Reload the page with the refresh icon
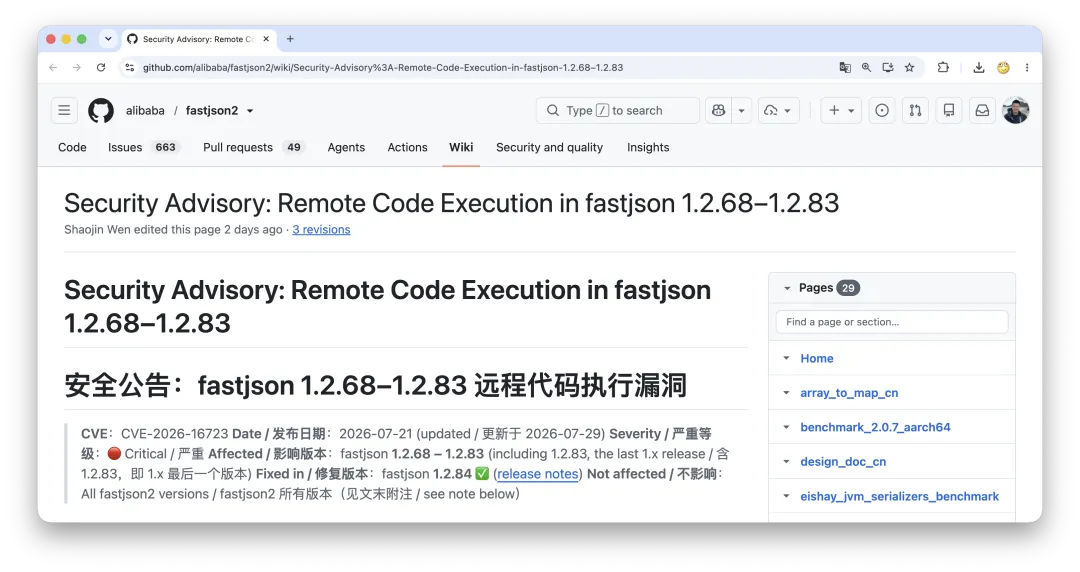Viewport: 1080px width, 572px height. [101, 68]
